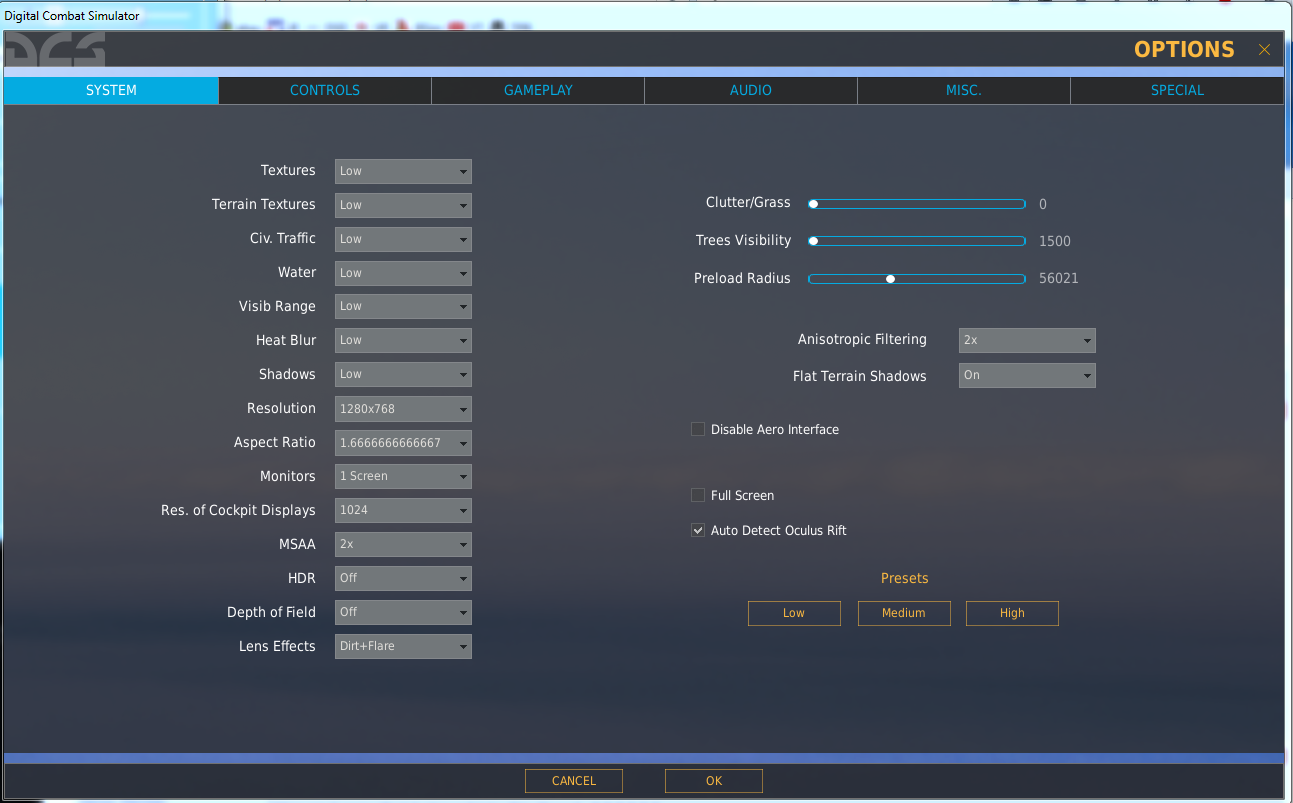Check the Full Screen option

click(698, 495)
